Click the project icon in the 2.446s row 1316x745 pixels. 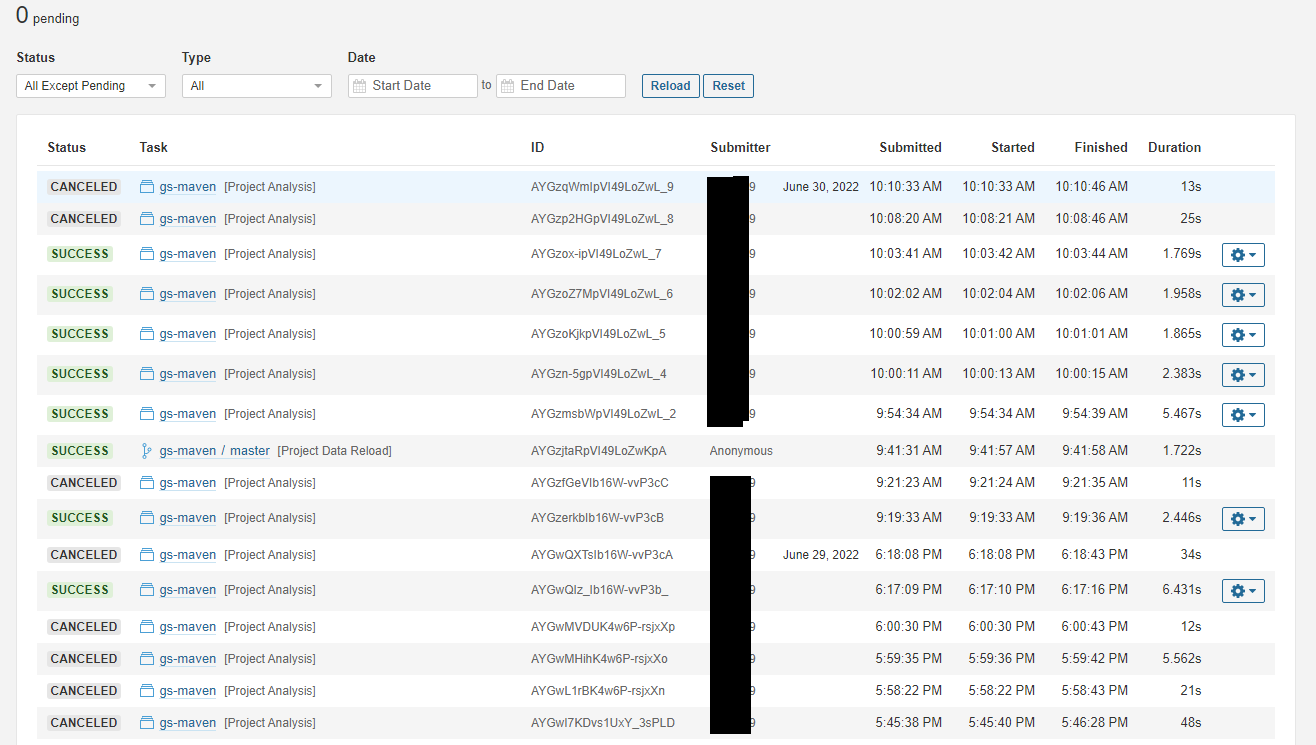click(x=147, y=518)
